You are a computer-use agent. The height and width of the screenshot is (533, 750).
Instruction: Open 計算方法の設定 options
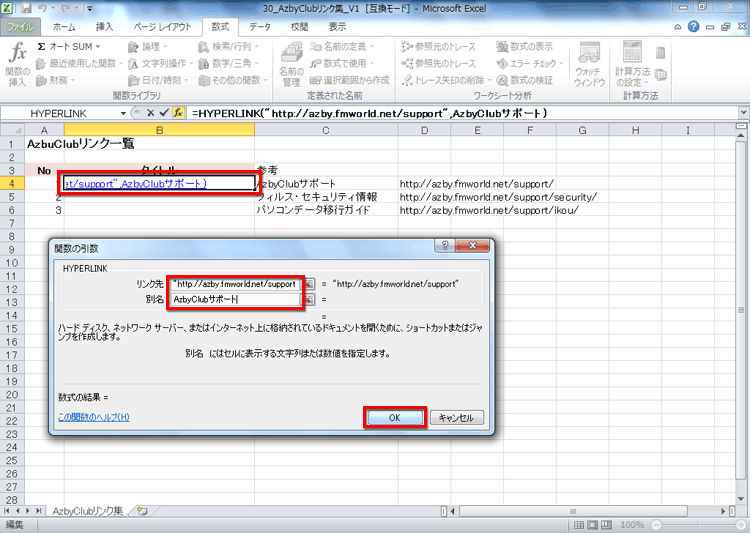632,64
